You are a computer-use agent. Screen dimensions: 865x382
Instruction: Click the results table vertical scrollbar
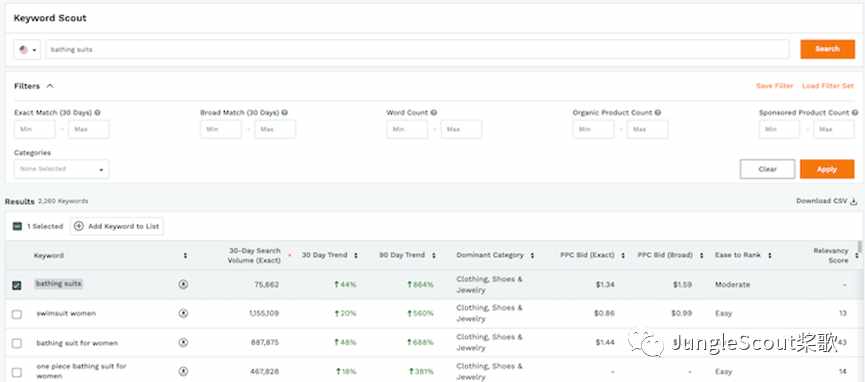859,246
